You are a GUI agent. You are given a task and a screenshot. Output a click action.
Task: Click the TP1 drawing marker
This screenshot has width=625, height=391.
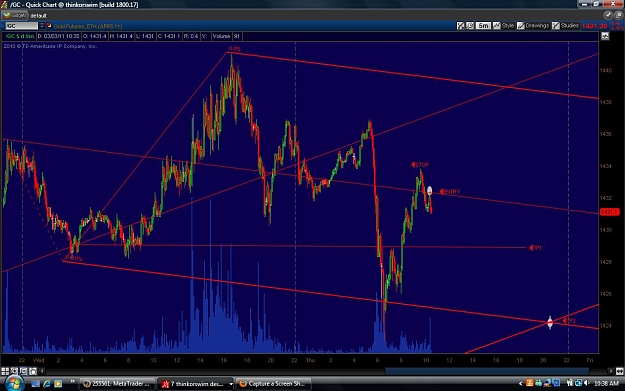(535, 248)
